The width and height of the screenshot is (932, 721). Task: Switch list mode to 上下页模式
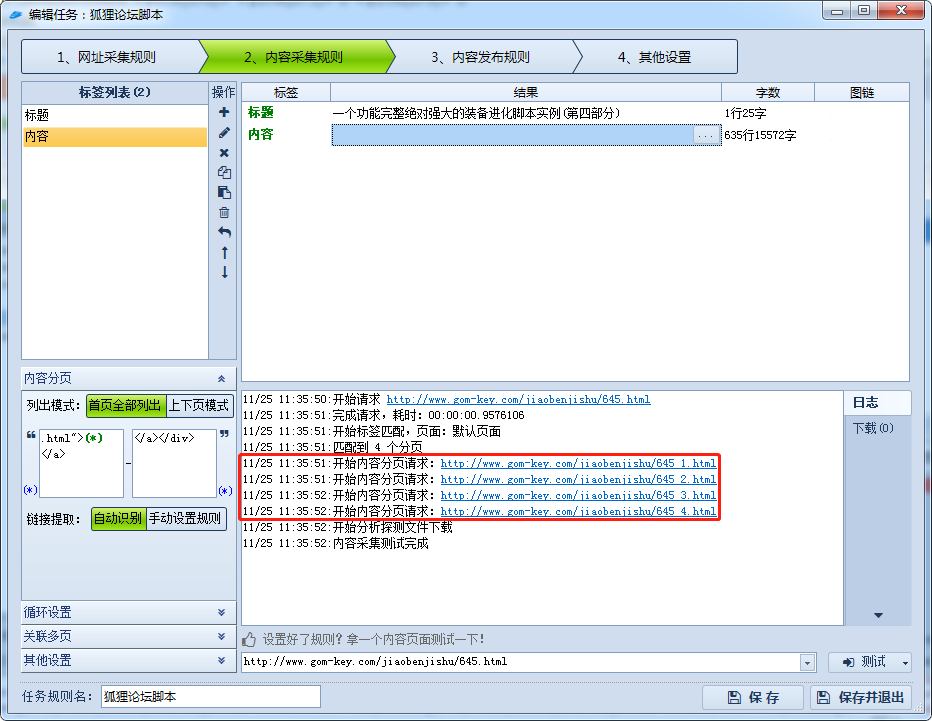pos(199,405)
